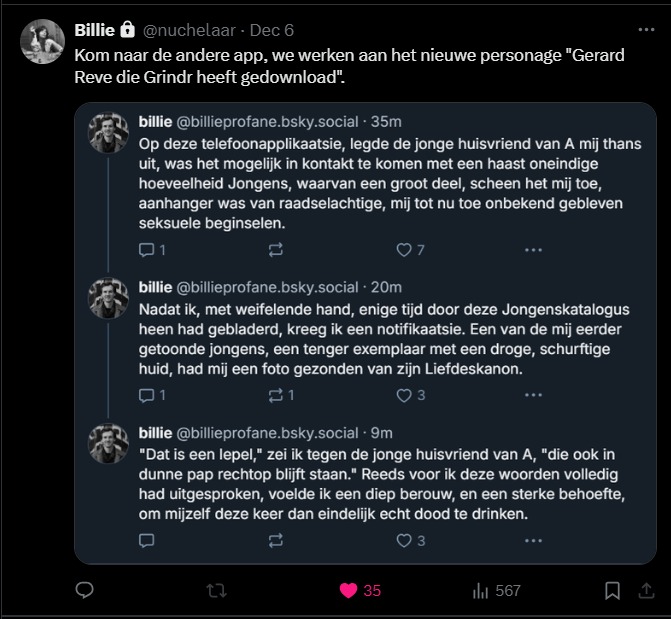Repost the 20m post with 1 repost
Viewport: 671px width, 619px height.
tap(276, 395)
